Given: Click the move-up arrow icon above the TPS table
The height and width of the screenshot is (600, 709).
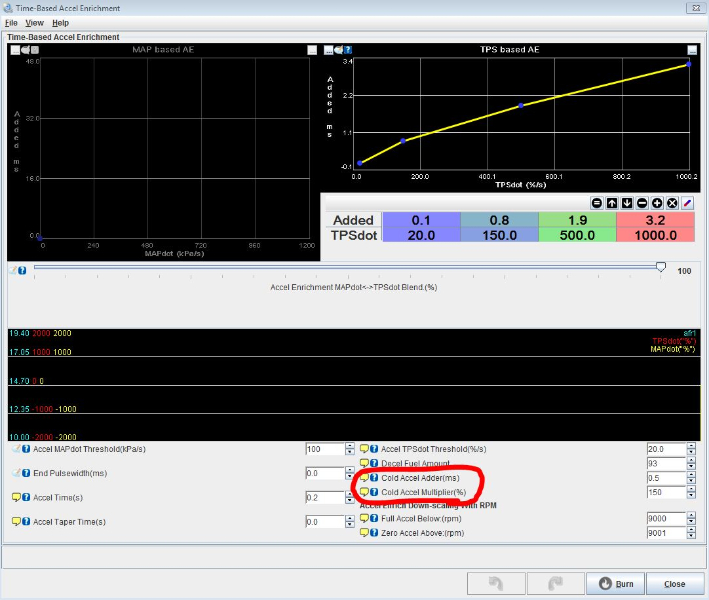Looking at the screenshot, I should pos(611,202).
